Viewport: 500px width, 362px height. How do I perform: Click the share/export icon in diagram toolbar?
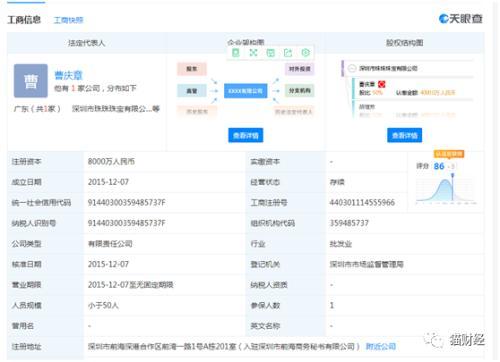288,53
